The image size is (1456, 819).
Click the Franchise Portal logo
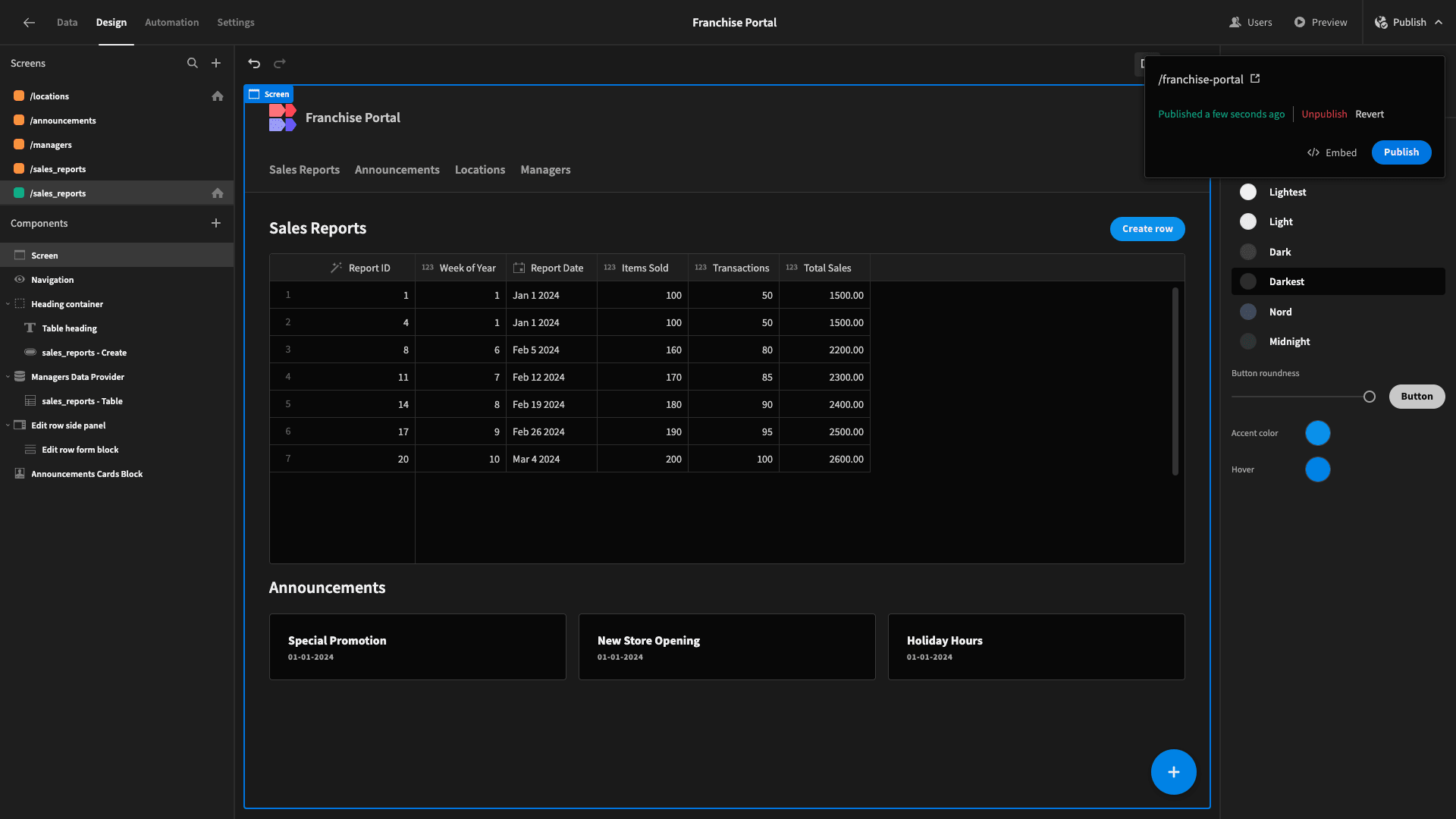pyautogui.click(x=282, y=118)
